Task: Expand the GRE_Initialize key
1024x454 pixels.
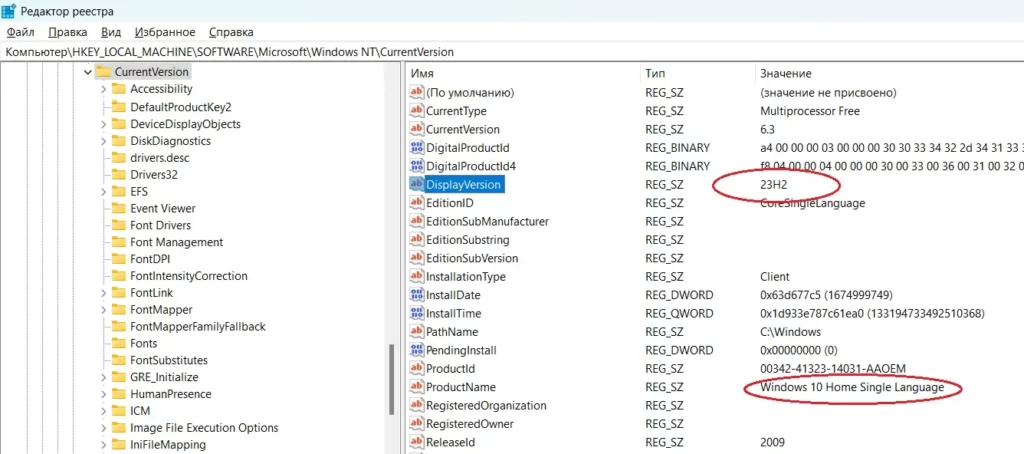Action: [x=104, y=378]
